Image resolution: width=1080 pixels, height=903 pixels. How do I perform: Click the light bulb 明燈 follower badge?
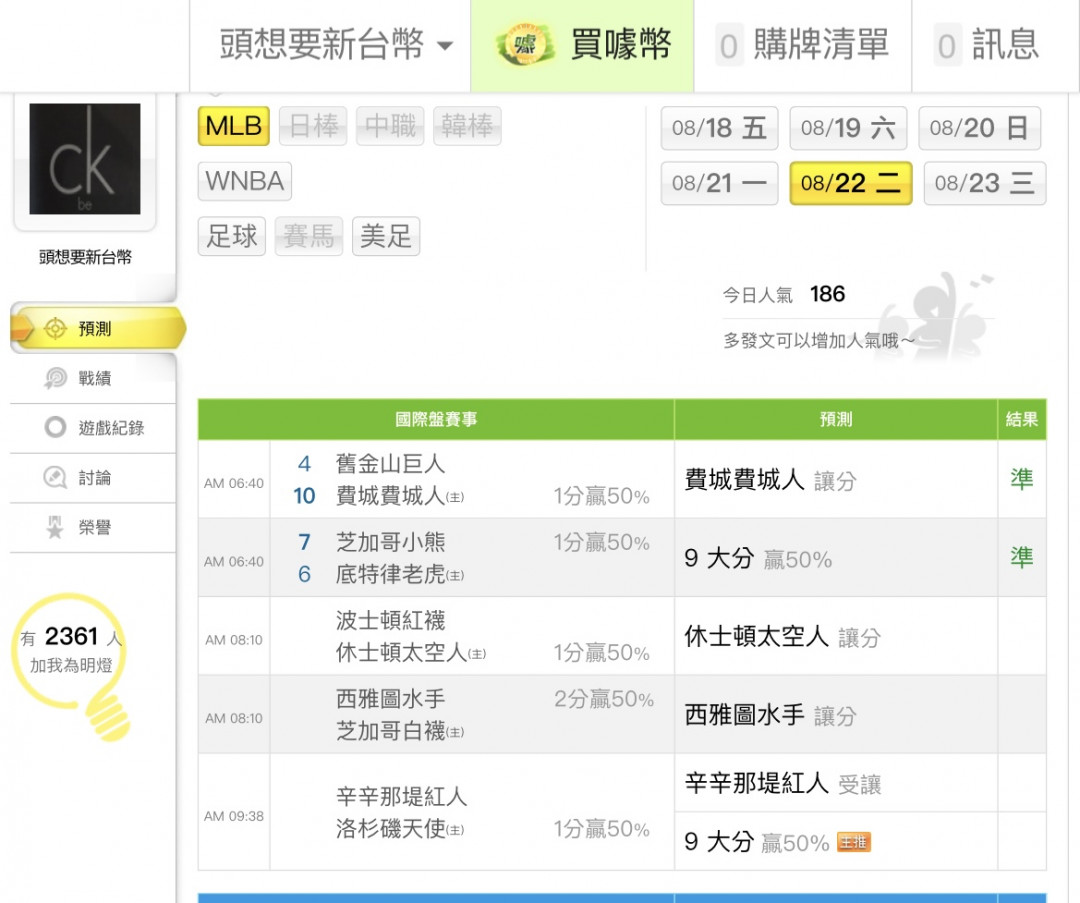tap(71, 665)
